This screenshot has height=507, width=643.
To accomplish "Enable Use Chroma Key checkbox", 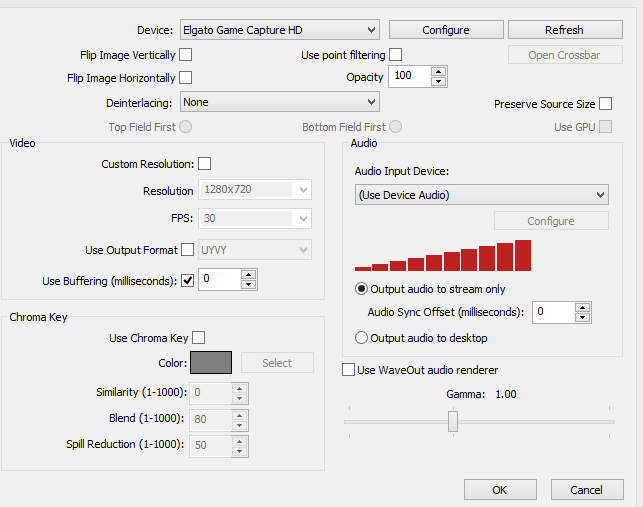I will (x=198, y=338).
